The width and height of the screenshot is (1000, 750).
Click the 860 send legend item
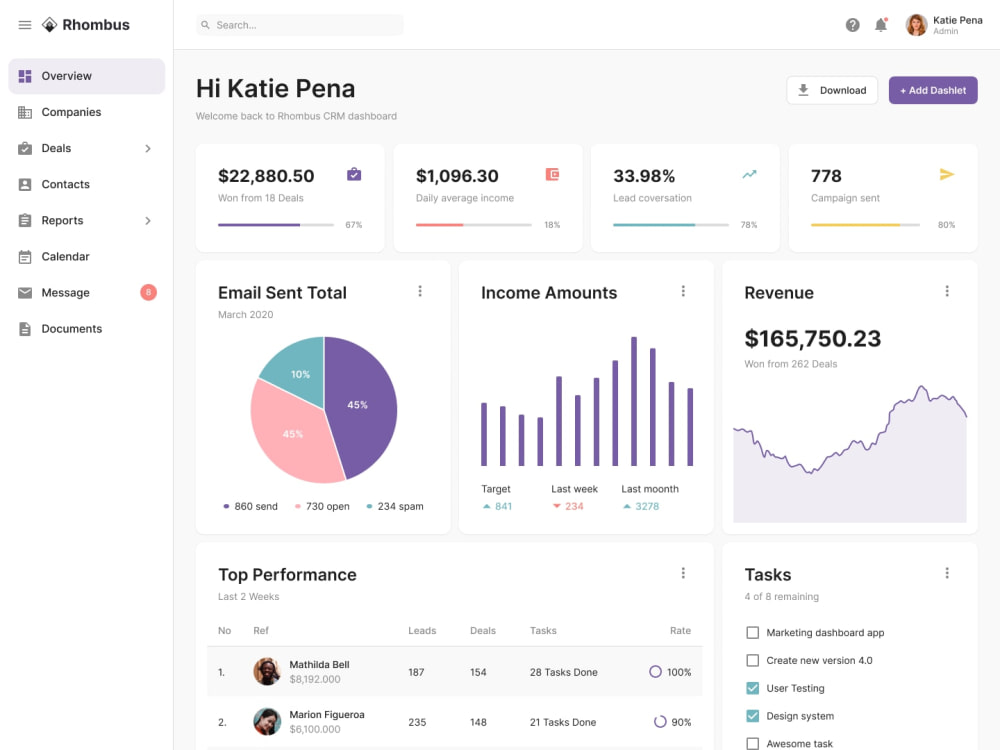(250, 506)
